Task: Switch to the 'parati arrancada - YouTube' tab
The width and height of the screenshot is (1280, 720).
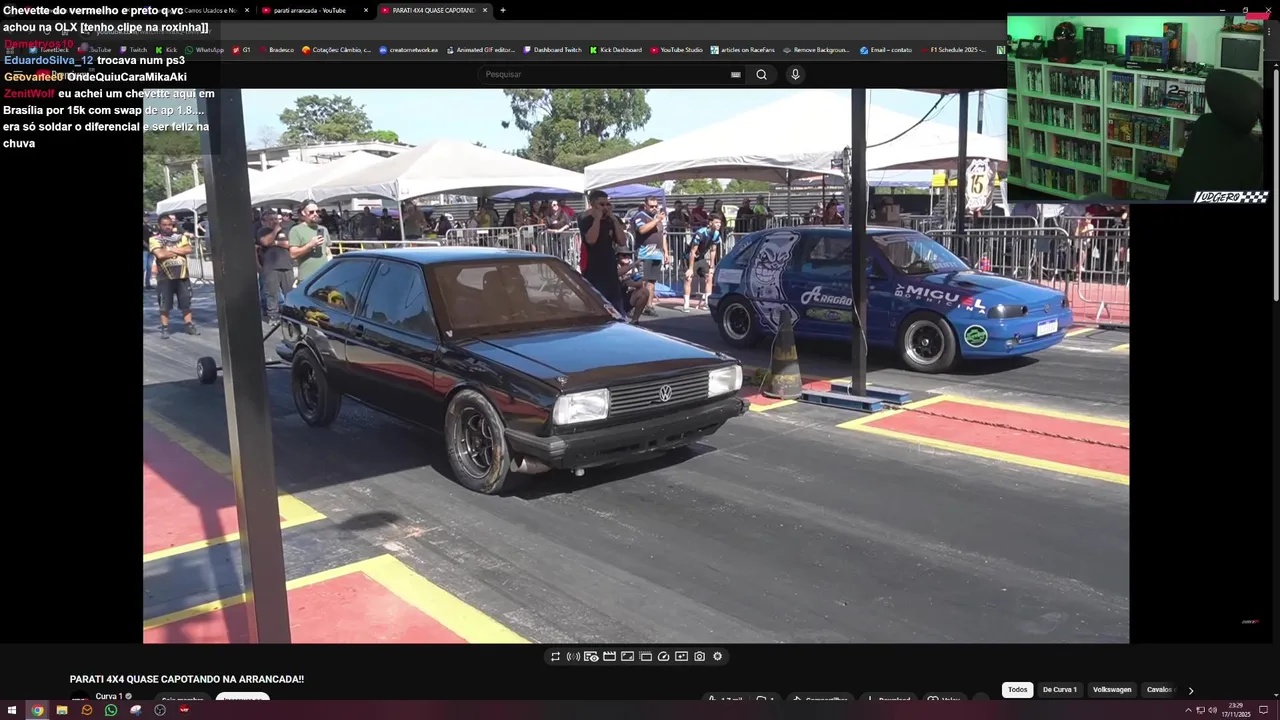Action: coord(309,10)
